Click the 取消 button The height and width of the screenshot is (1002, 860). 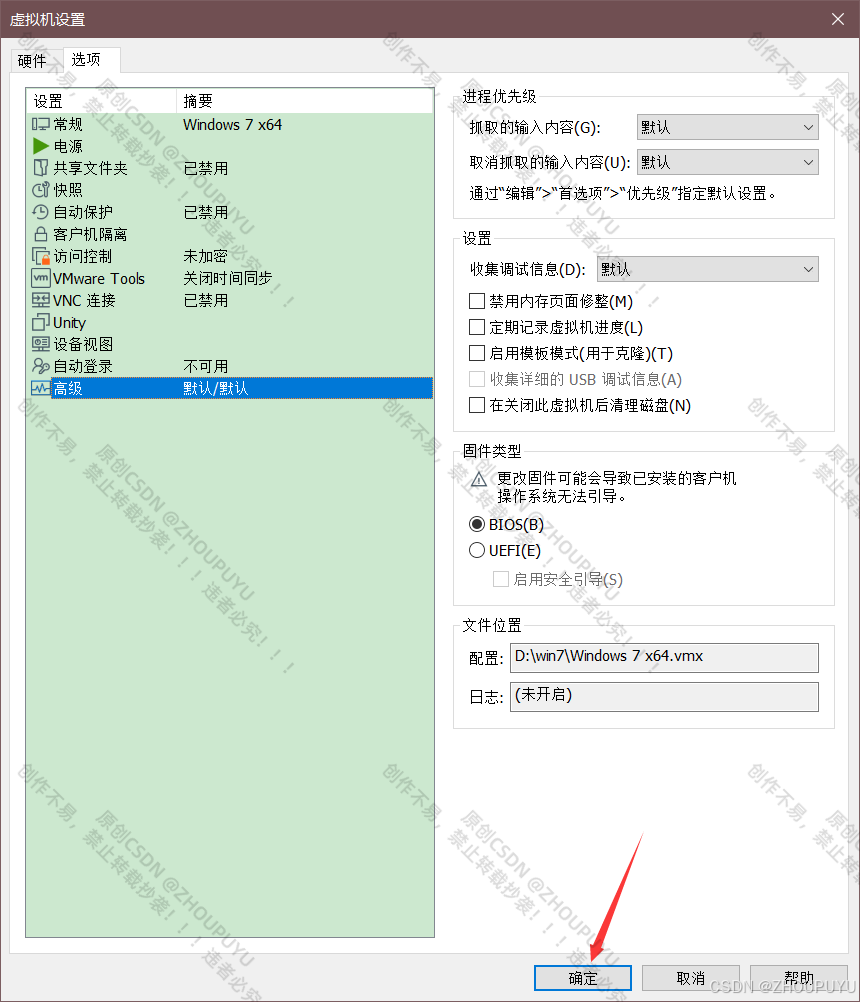[691, 978]
